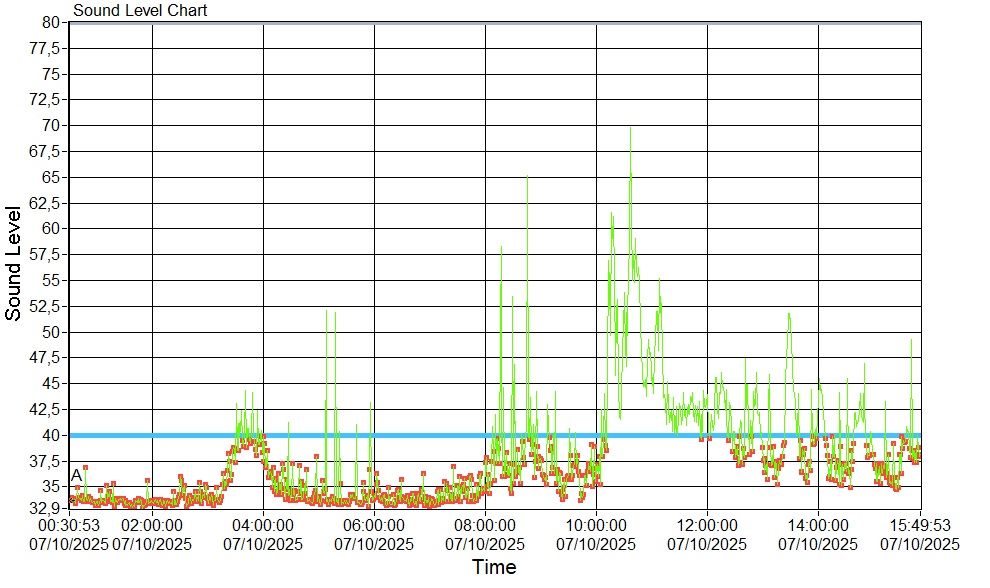The width and height of the screenshot is (990, 588).
Task: Click the vertical "Sound Level" axis label
Action: pyautogui.click(x=14, y=263)
